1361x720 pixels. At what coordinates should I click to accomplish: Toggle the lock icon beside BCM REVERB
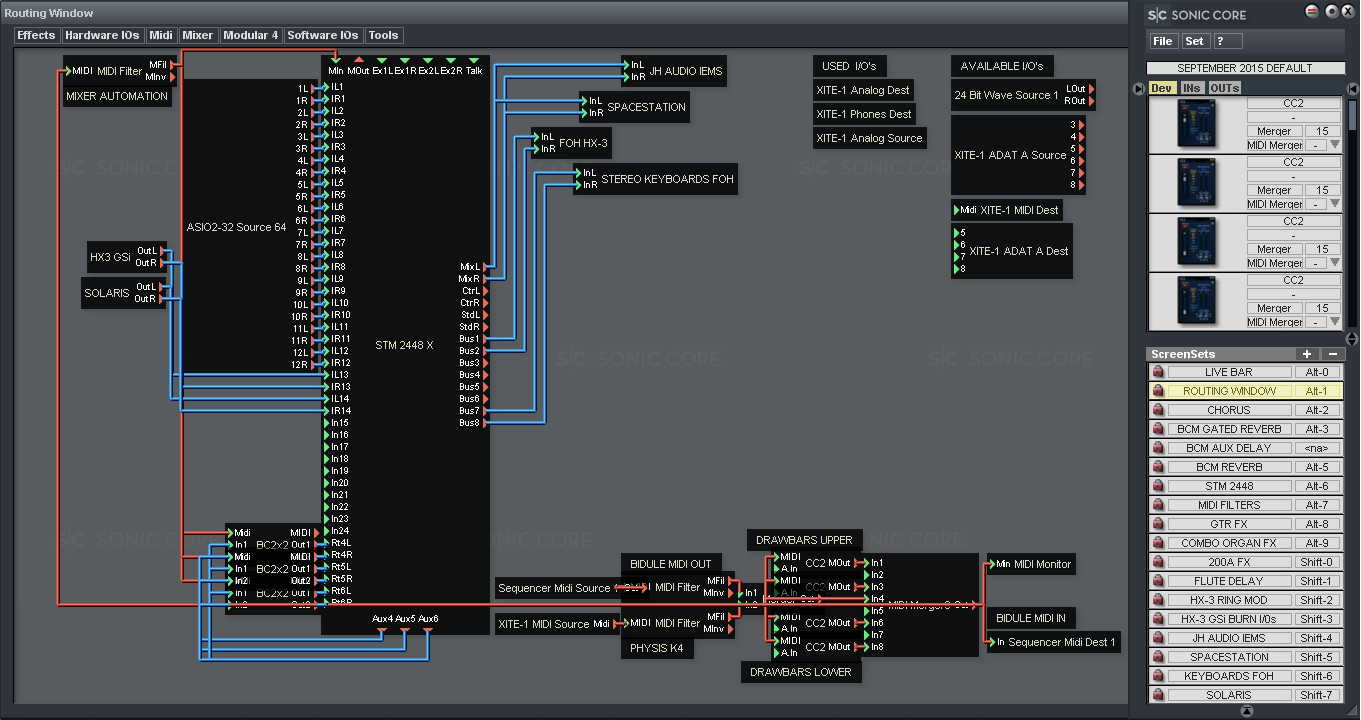(1158, 467)
